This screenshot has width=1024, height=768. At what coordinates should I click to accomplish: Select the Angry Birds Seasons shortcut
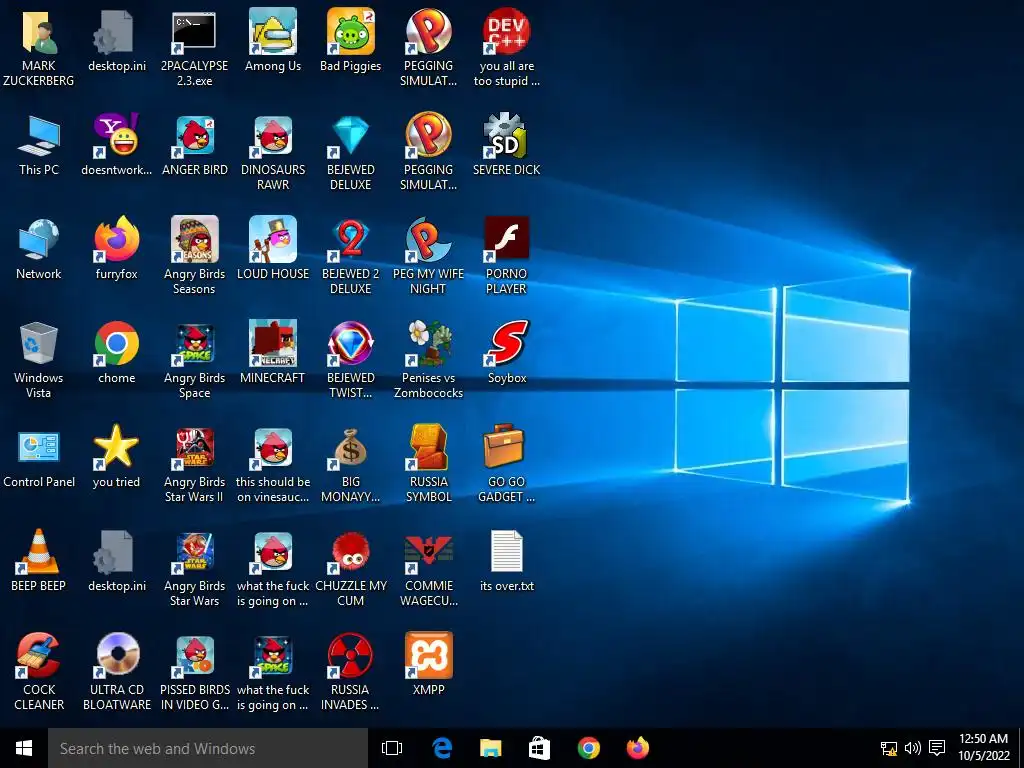tap(194, 239)
